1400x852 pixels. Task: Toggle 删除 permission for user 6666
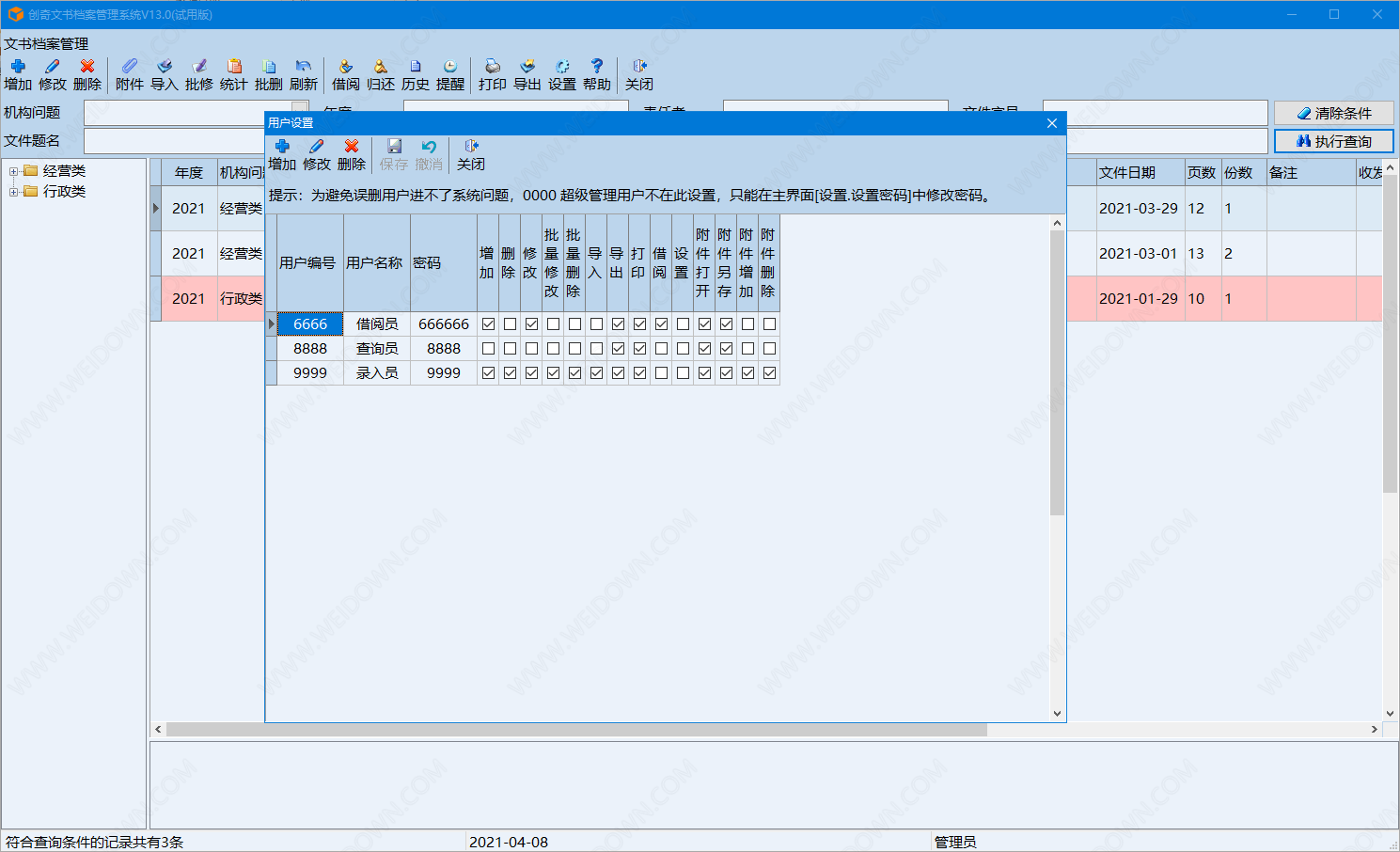pyautogui.click(x=510, y=323)
